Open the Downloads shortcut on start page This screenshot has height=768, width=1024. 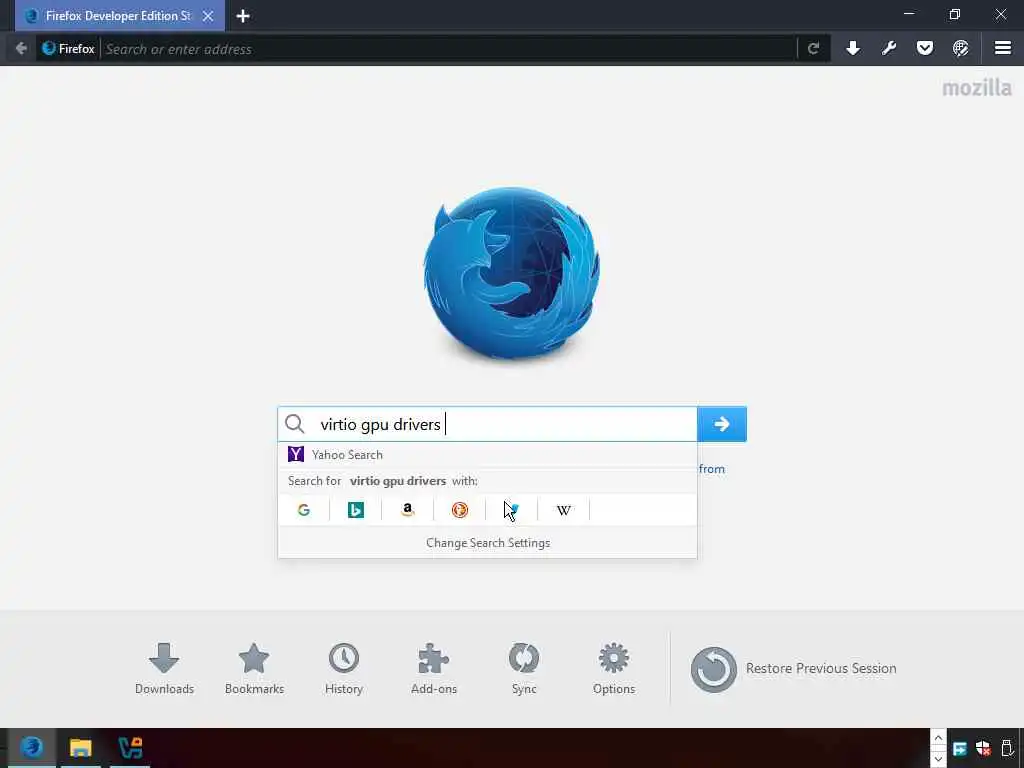[164, 669]
